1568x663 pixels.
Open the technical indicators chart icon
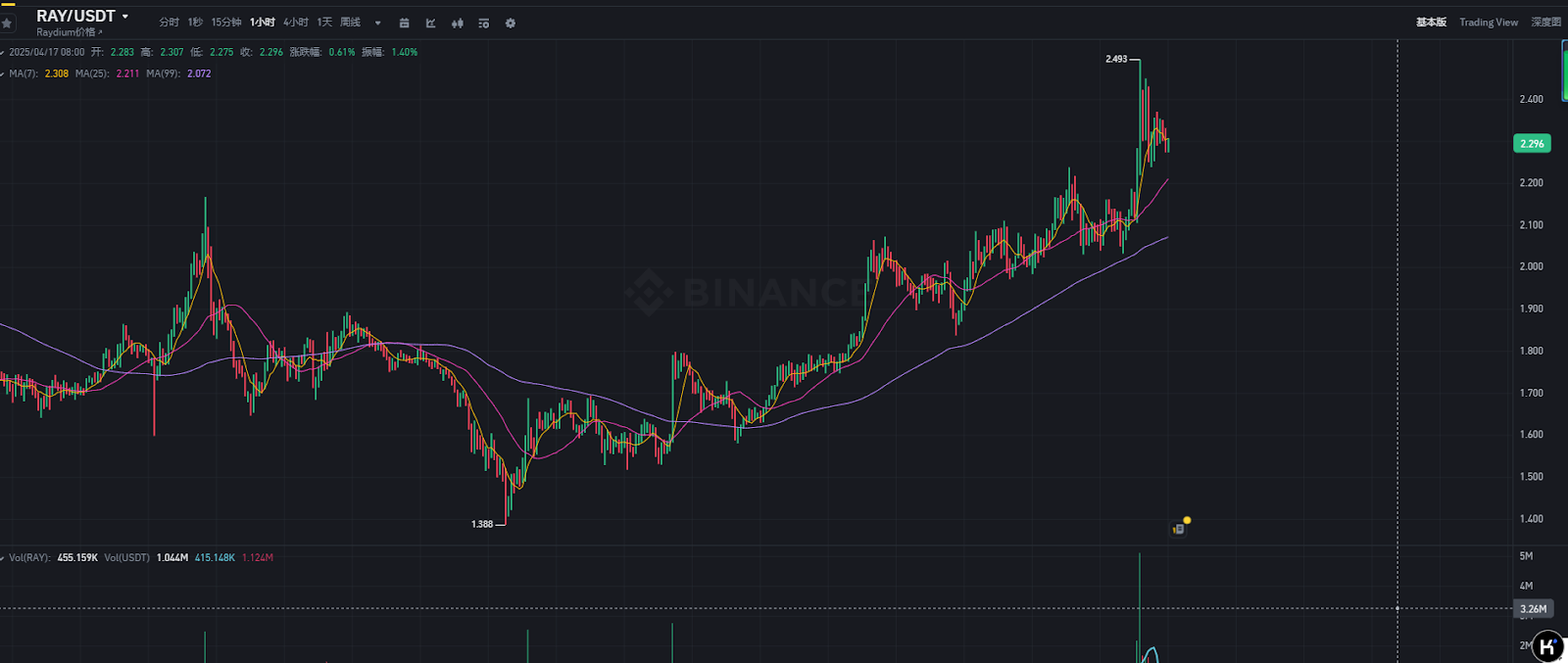click(x=431, y=23)
